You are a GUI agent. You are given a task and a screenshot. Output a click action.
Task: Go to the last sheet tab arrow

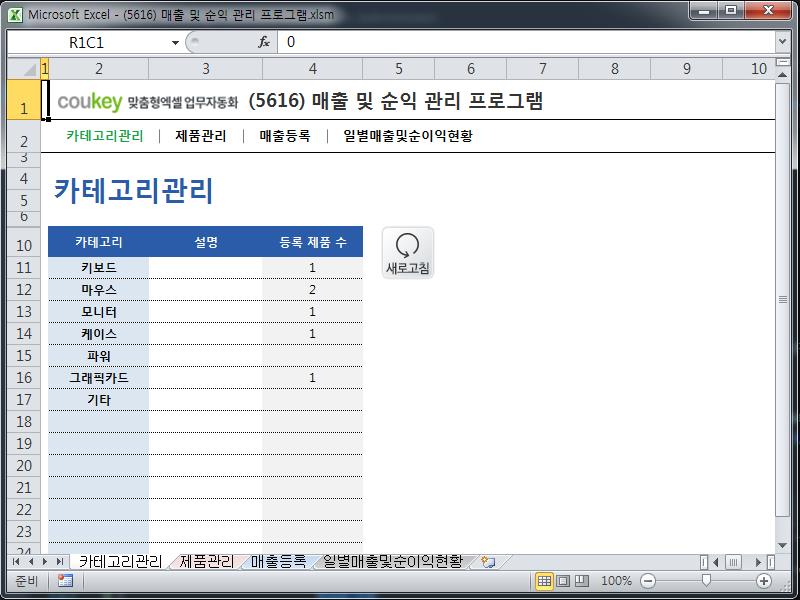pyautogui.click(x=60, y=562)
